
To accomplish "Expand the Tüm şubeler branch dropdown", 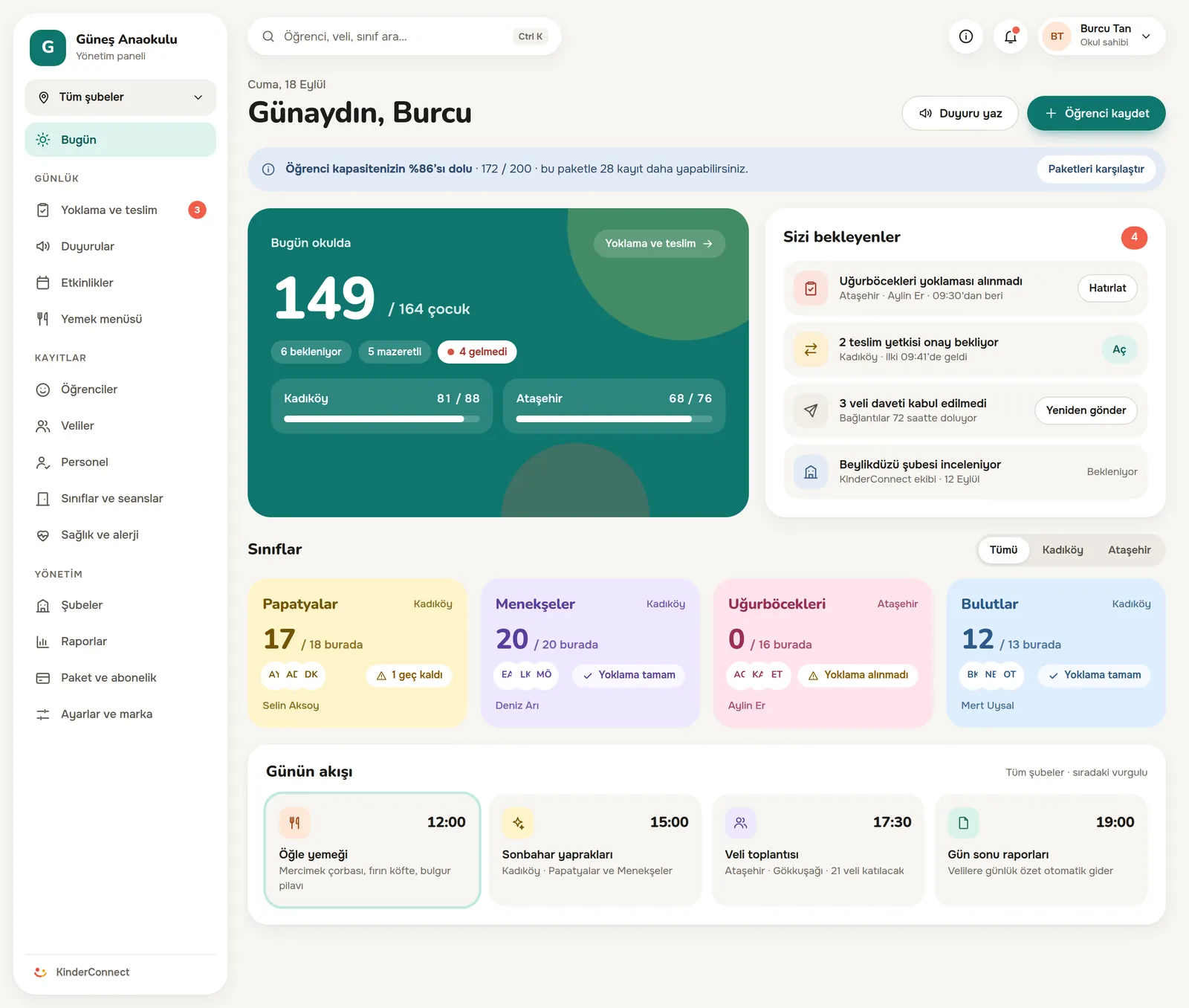I will (120, 97).
